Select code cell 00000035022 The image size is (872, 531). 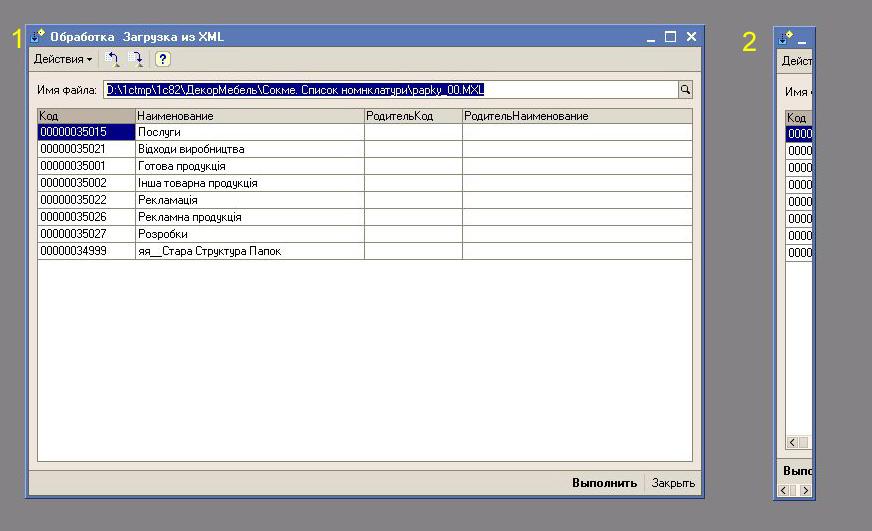click(x=86, y=200)
